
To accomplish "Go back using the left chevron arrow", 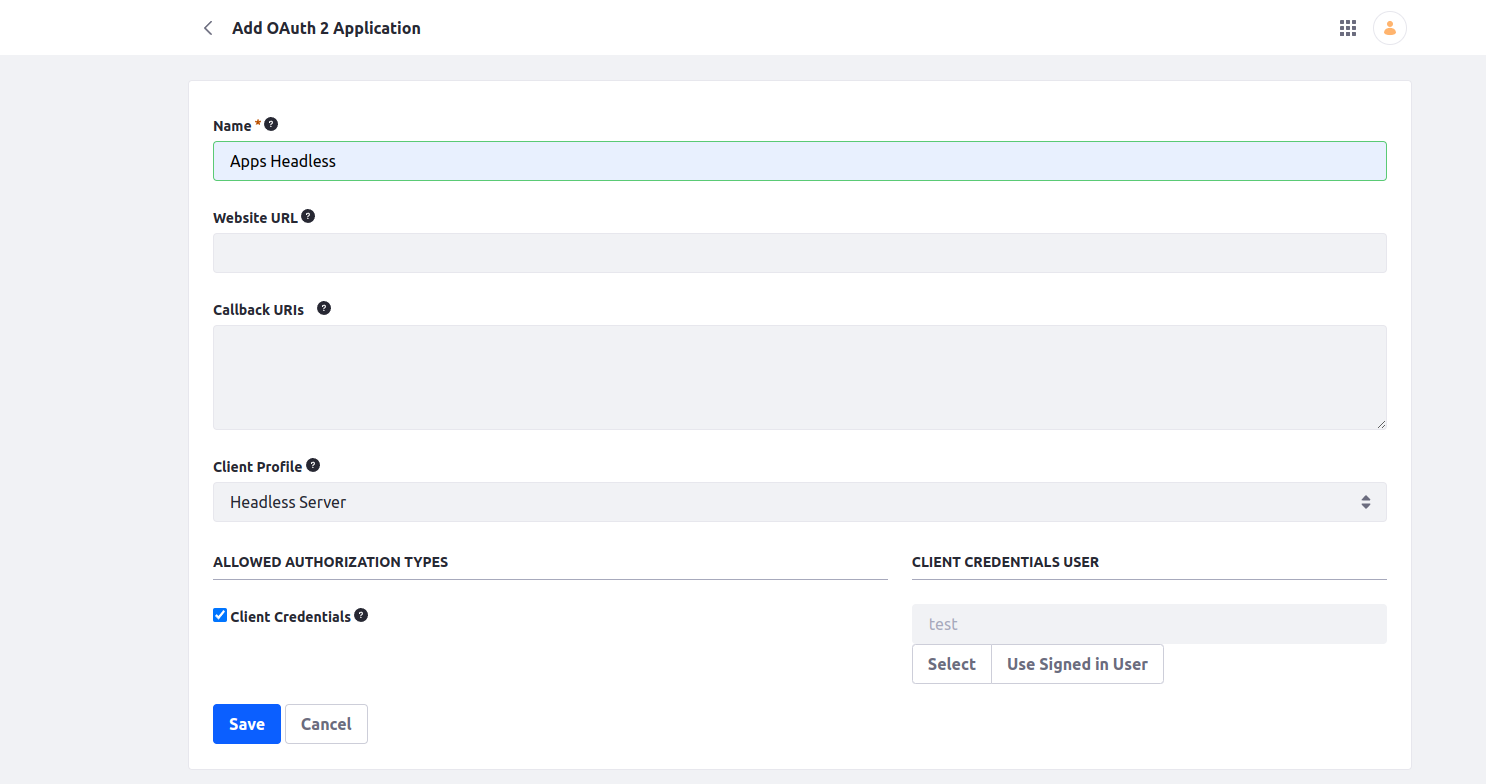I will coord(208,28).
